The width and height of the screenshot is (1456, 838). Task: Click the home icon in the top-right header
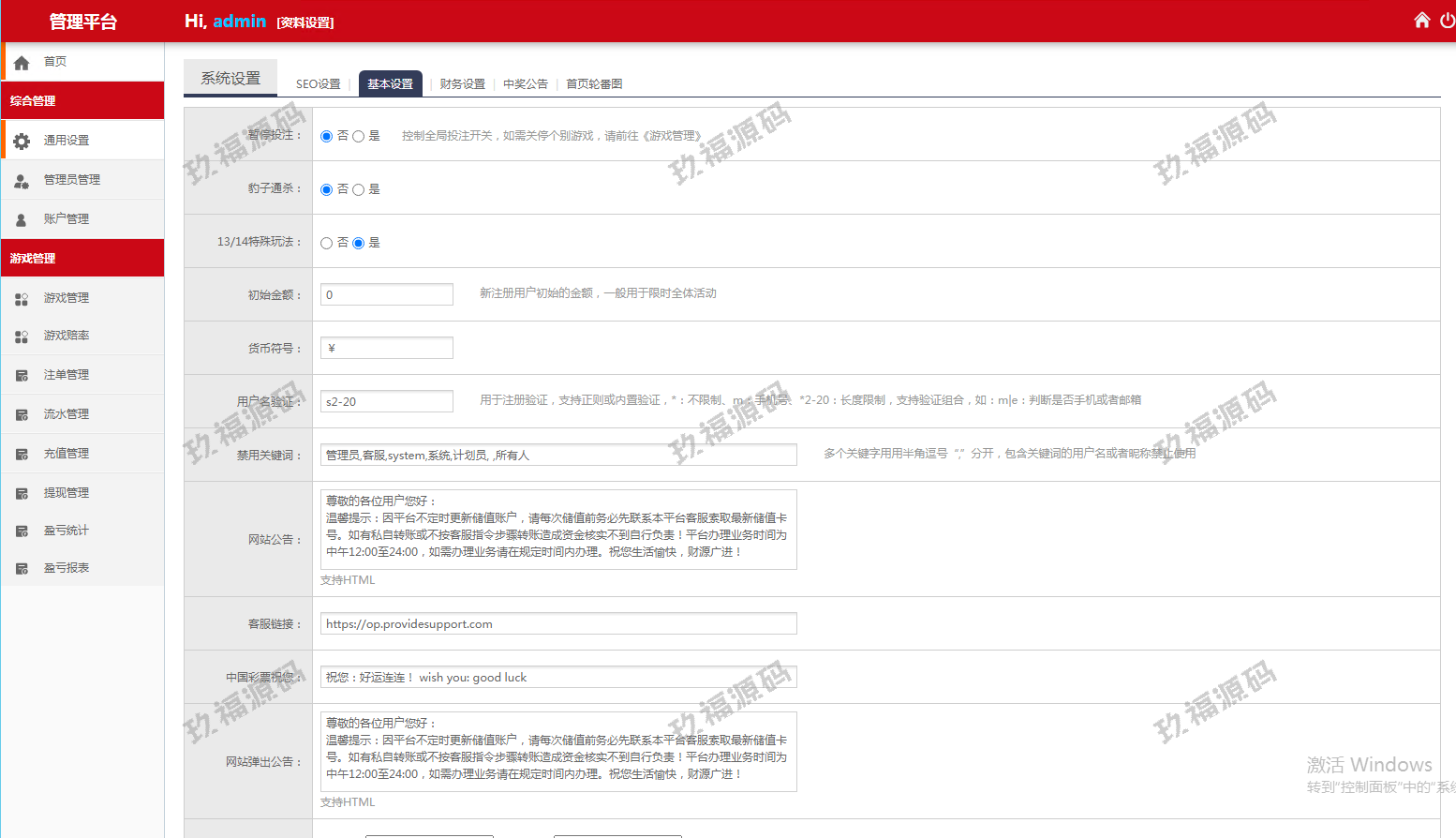click(1421, 21)
